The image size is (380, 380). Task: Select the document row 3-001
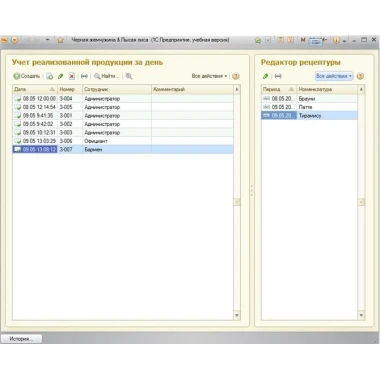click(123, 116)
